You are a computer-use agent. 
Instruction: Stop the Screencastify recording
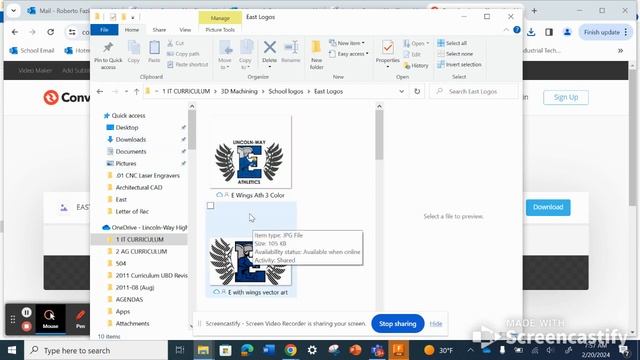coord(27,327)
